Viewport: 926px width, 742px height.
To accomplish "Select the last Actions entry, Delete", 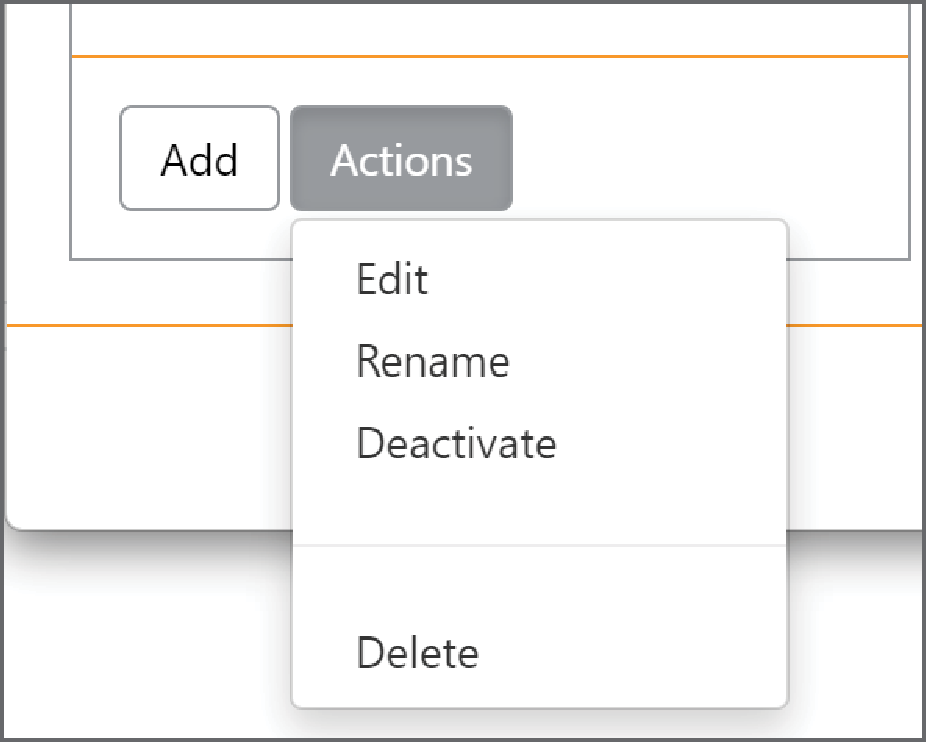I will click(x=540, y=653).
